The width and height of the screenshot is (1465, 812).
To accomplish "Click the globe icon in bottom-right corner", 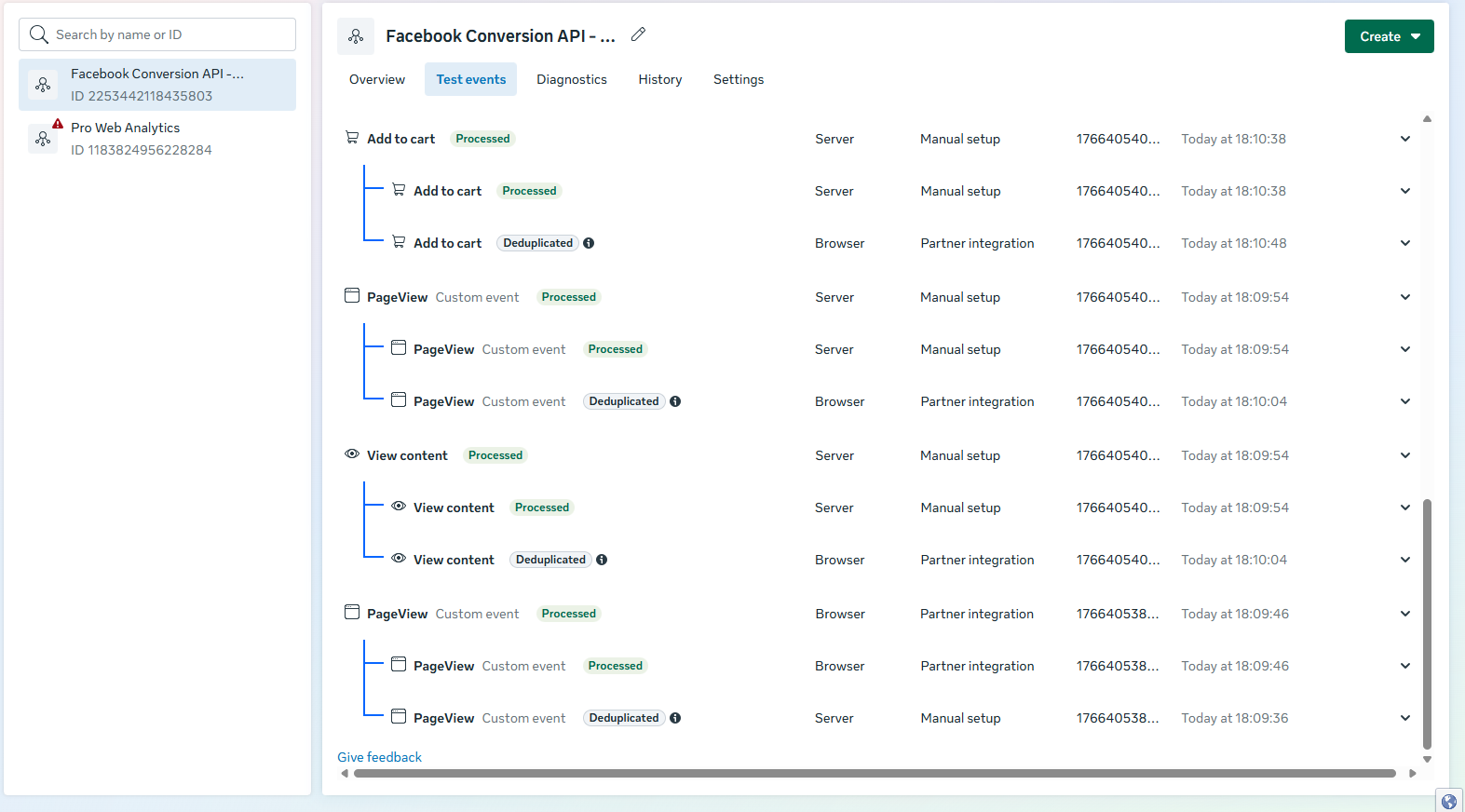I will click(1448, 801).
